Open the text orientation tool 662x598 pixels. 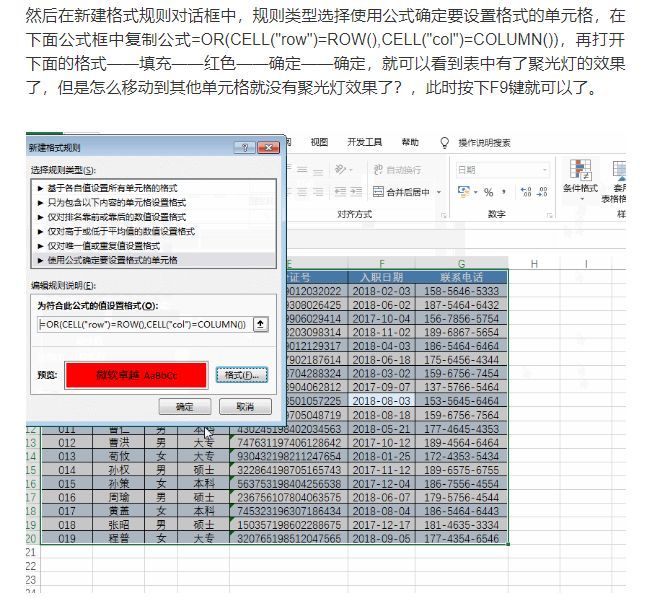click(340, 170)
